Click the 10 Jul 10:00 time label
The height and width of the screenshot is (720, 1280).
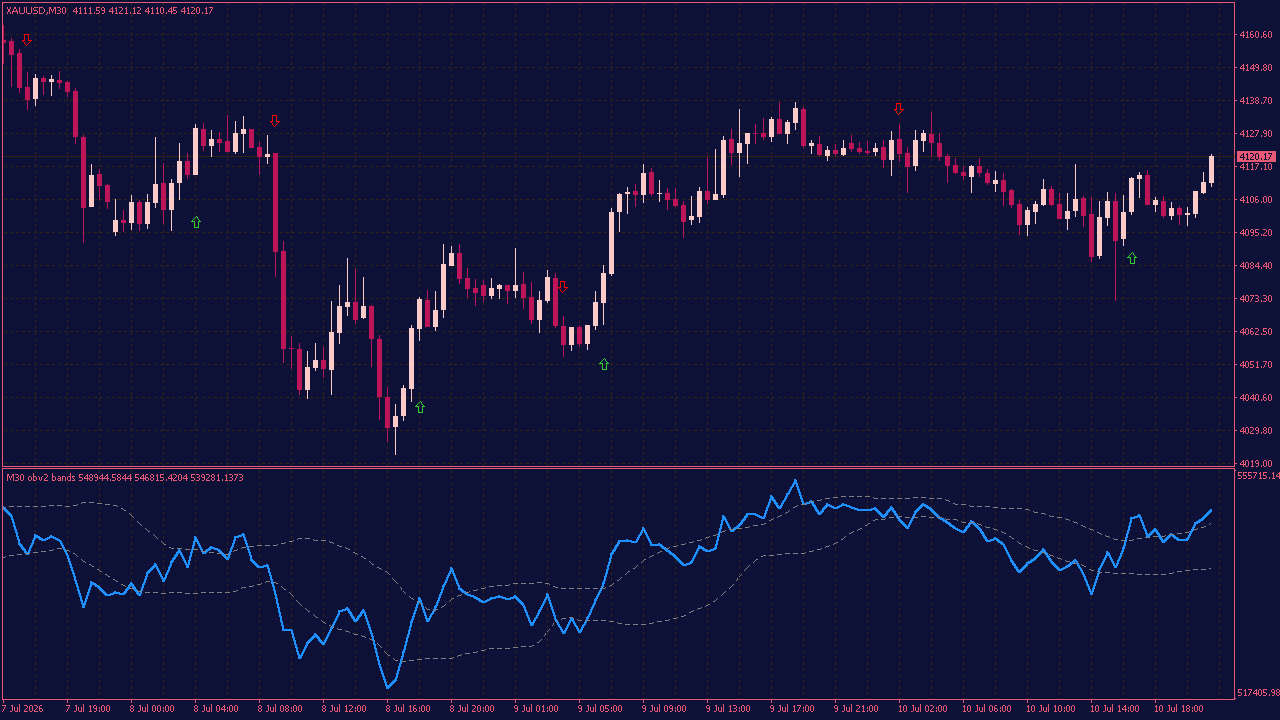tap(1051, 709)
